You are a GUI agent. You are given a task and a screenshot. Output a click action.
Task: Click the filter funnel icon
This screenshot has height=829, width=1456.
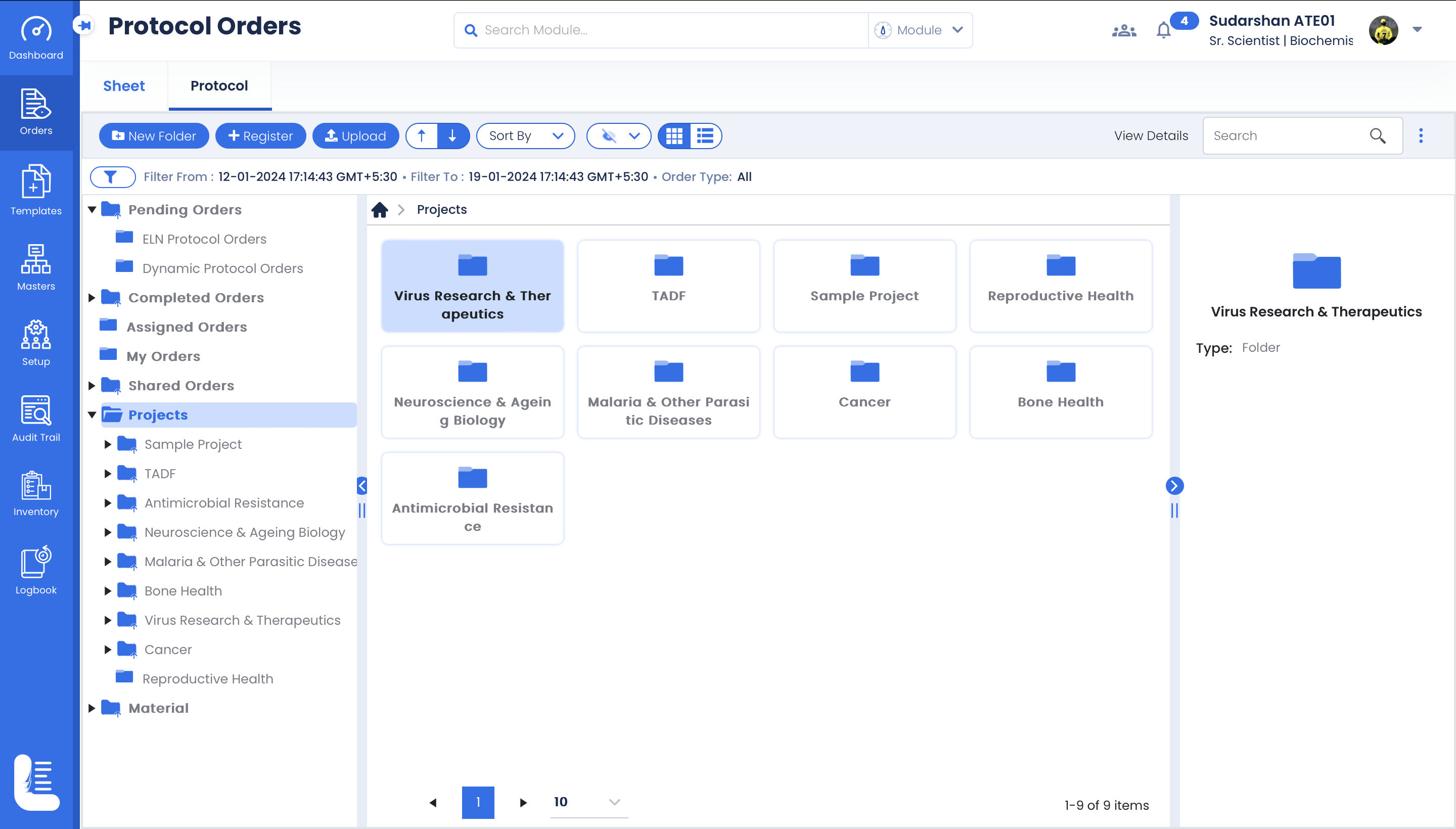tap(112, 176)
